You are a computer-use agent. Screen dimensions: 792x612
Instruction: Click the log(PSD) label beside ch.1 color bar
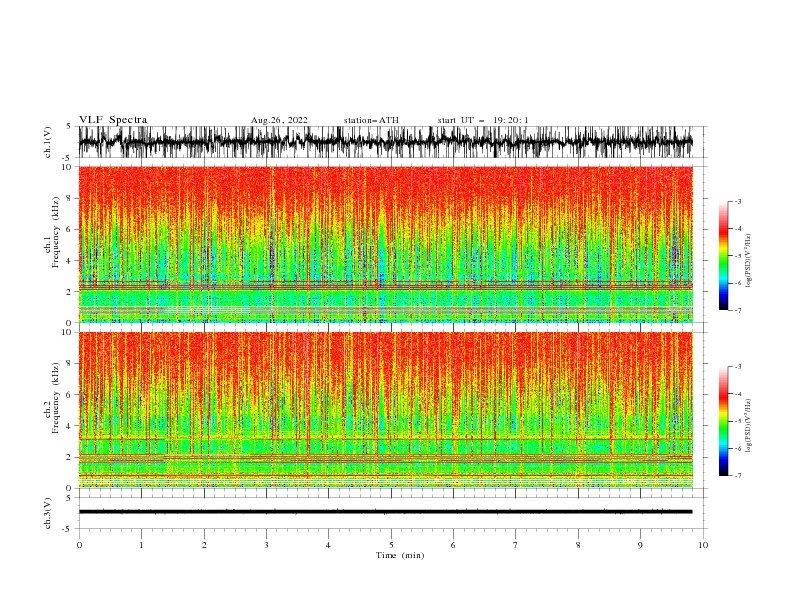pyautogui.click(x=748, y=261)
